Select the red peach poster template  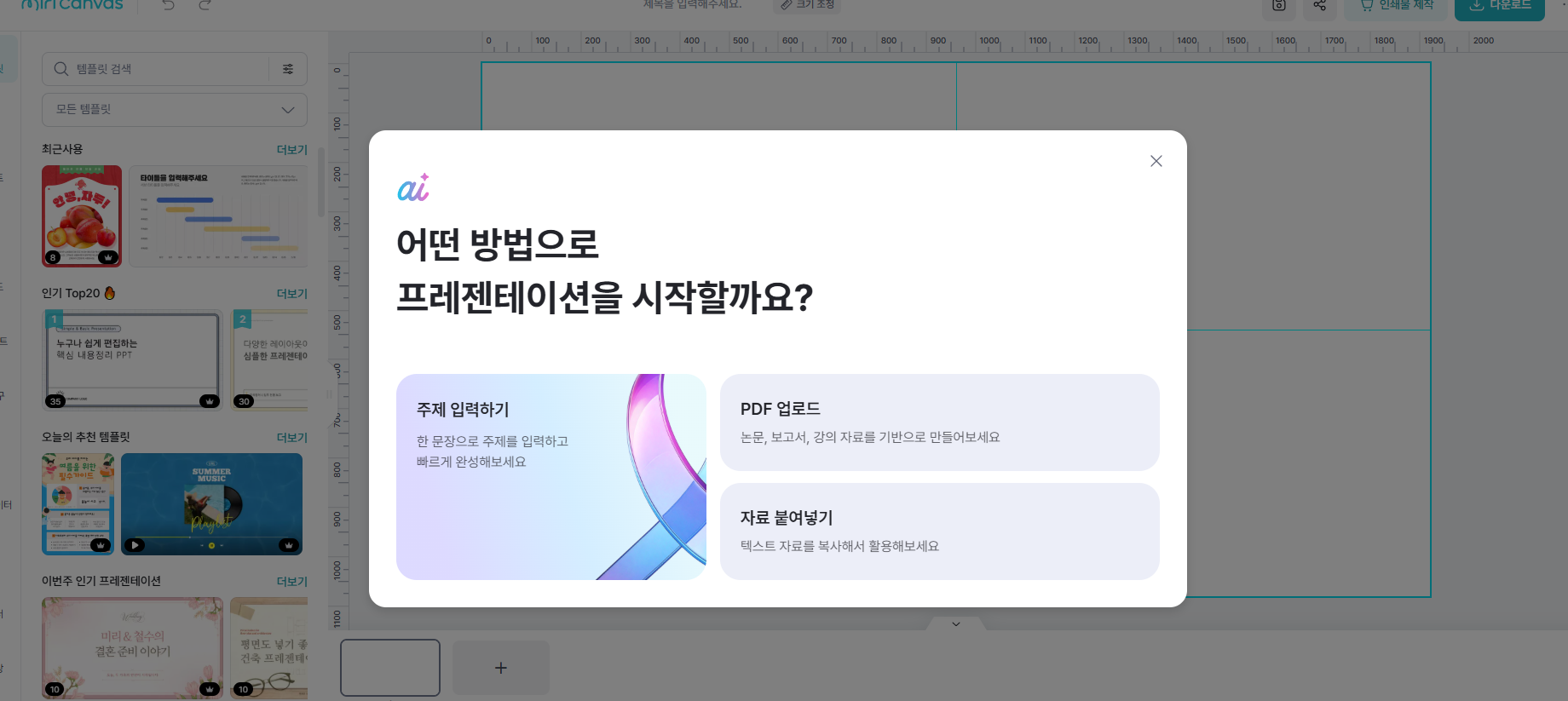tap(82, 216)
